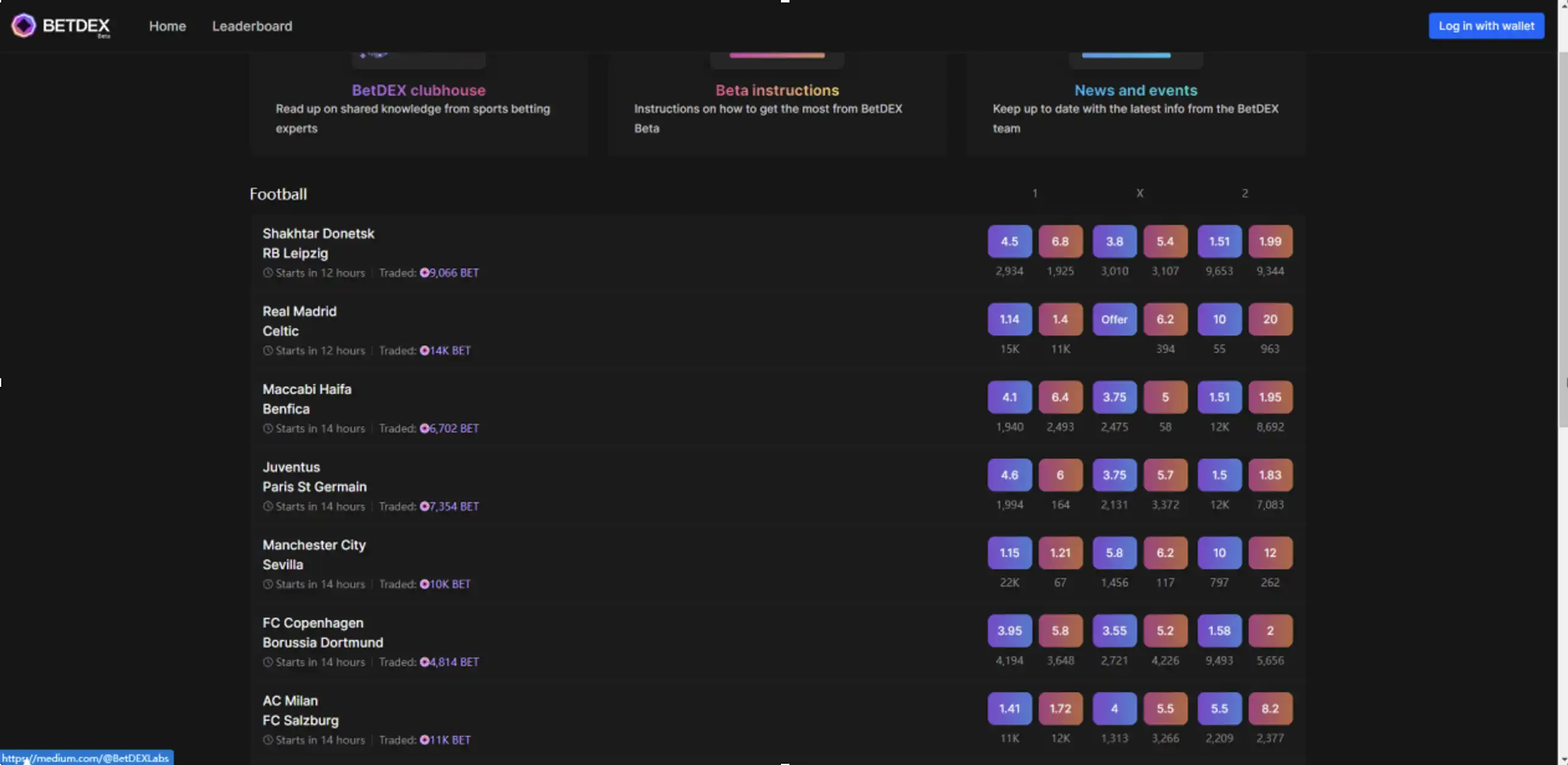Click Log in with wallet button
Image resolution: width=1568 pixels, height=765 pixels.
click(x=1486, y=26)
